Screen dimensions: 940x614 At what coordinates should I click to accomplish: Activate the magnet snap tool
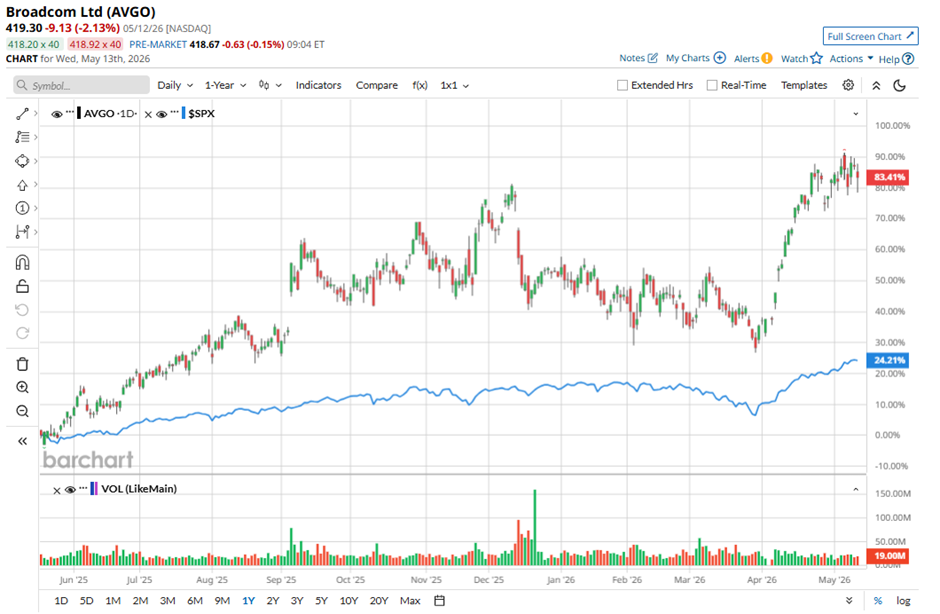(x=22, y=263)
